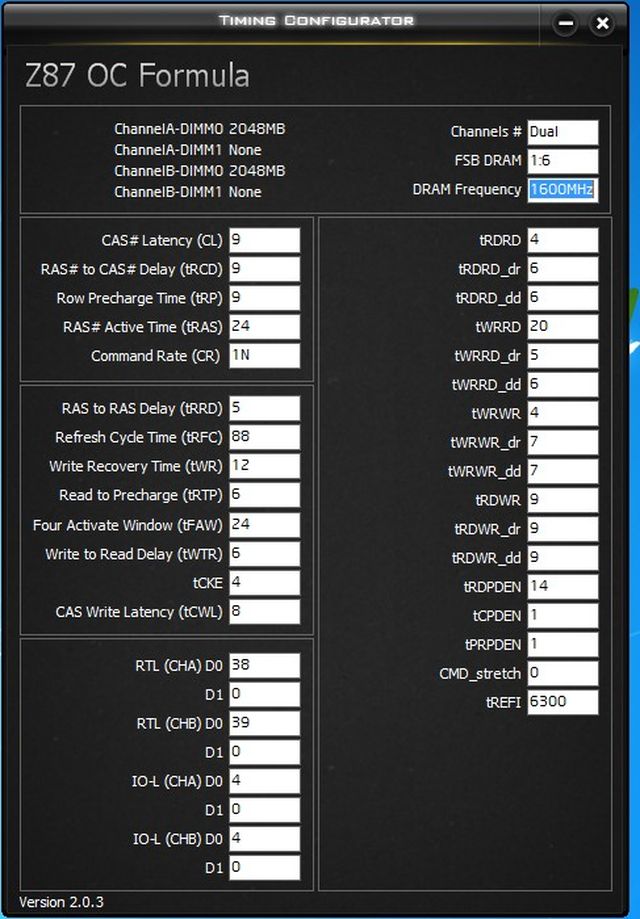Click the tRDPDEN value field
Image resolution: width=640 pixels, height=919 pixels.
(x=562, y=586)
